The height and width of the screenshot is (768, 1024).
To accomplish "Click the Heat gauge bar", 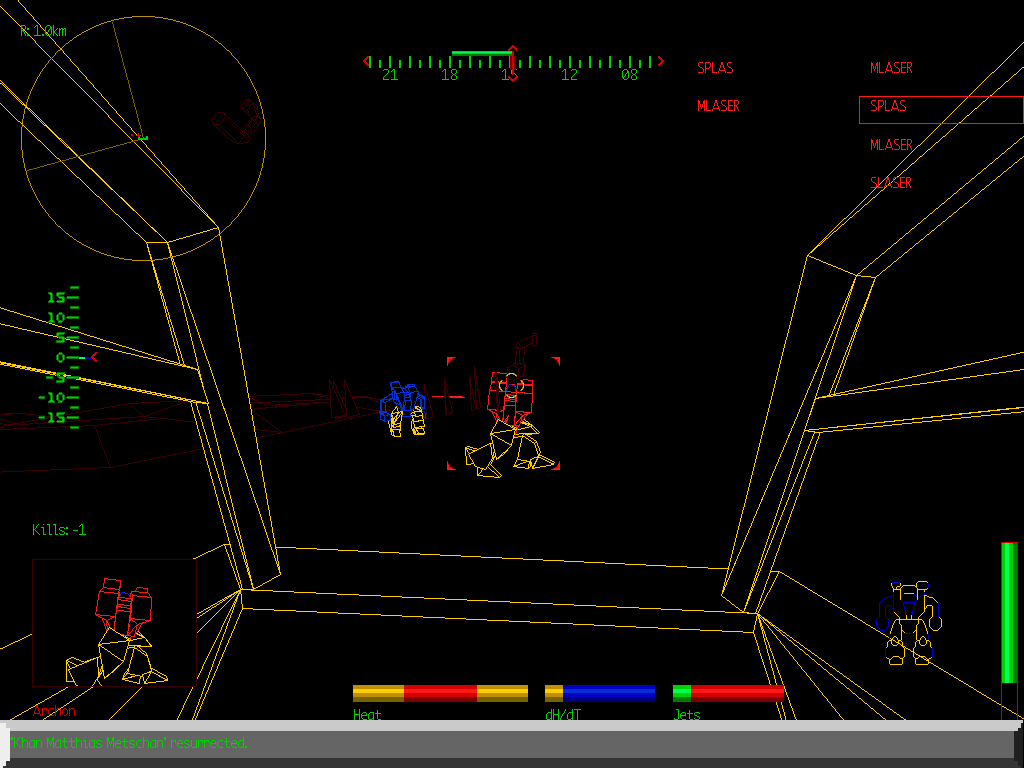I will coord(440,693).
